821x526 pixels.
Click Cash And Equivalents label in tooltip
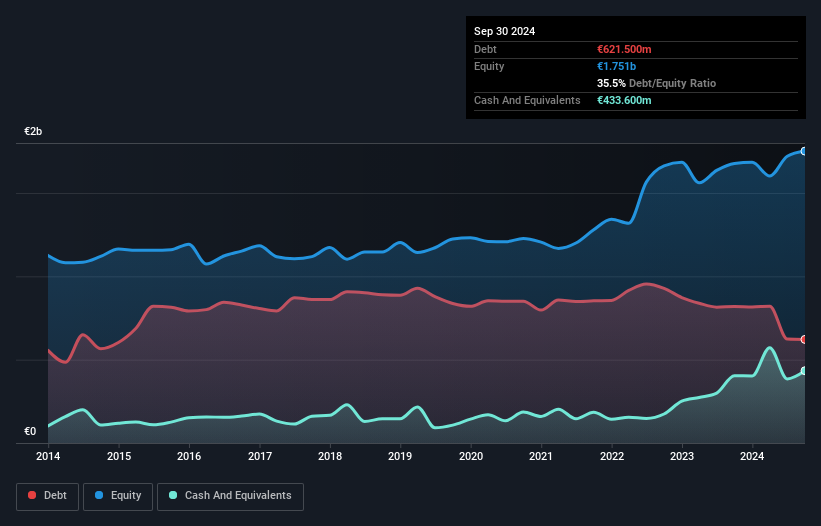click(x=527, y=100)
